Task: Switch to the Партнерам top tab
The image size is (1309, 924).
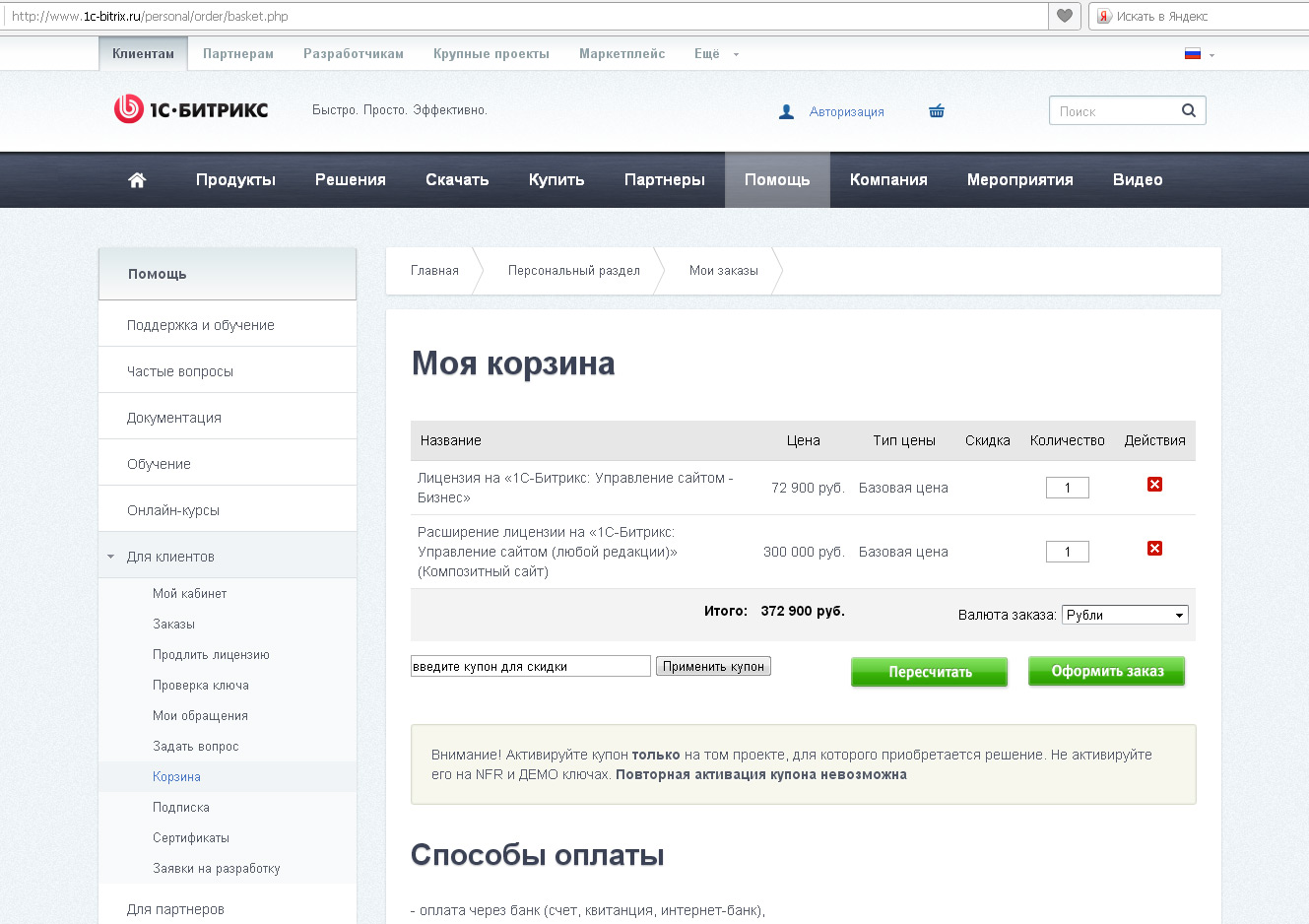Action: click(238, 53)
